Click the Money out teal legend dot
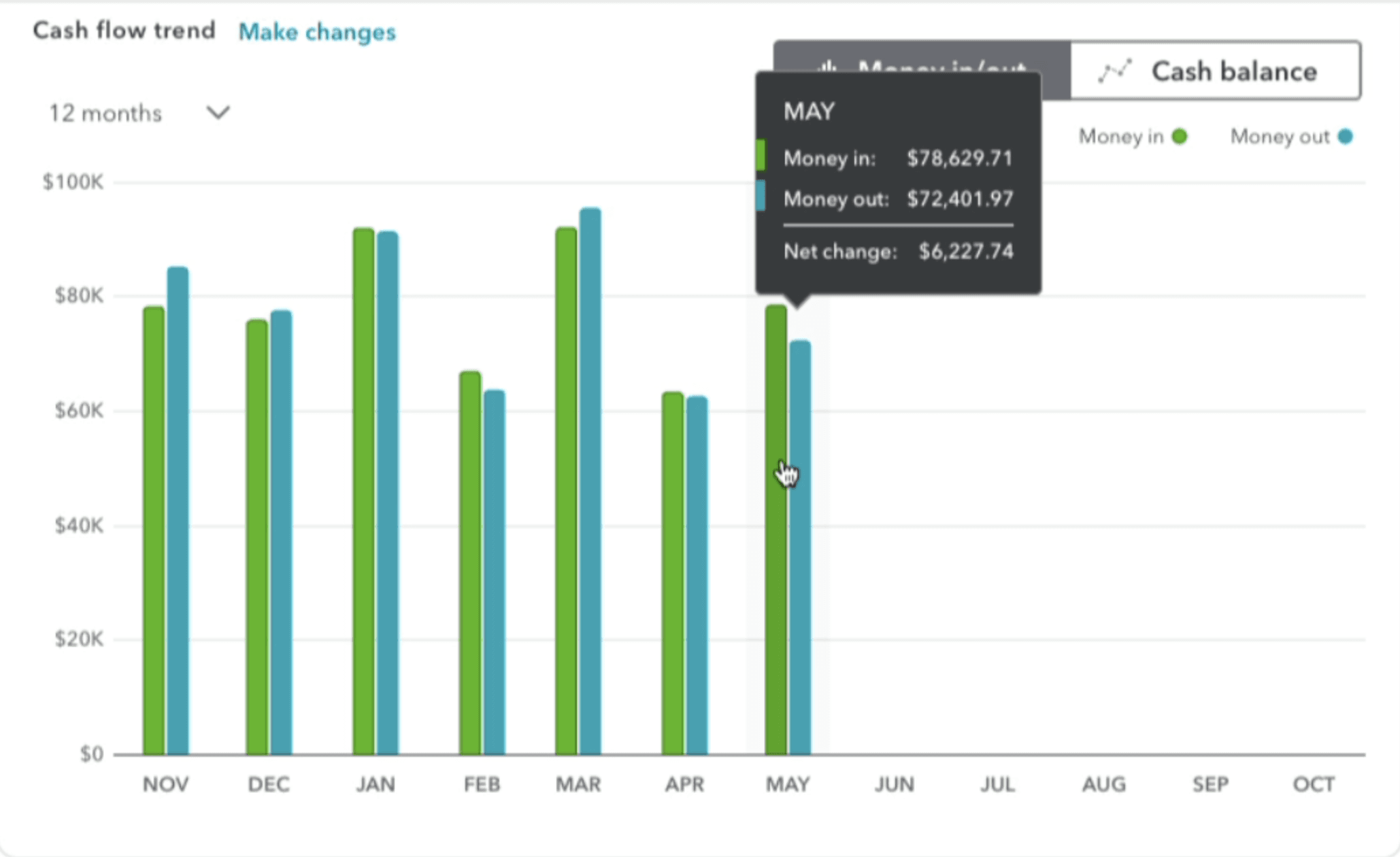Image resolution: width=1400 pixels, height=857 pixels. pos(1345,137)
